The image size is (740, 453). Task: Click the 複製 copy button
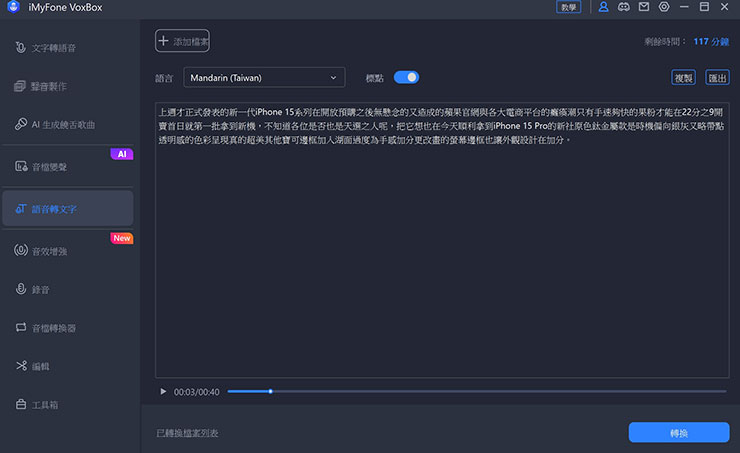[x=683, y=78]
